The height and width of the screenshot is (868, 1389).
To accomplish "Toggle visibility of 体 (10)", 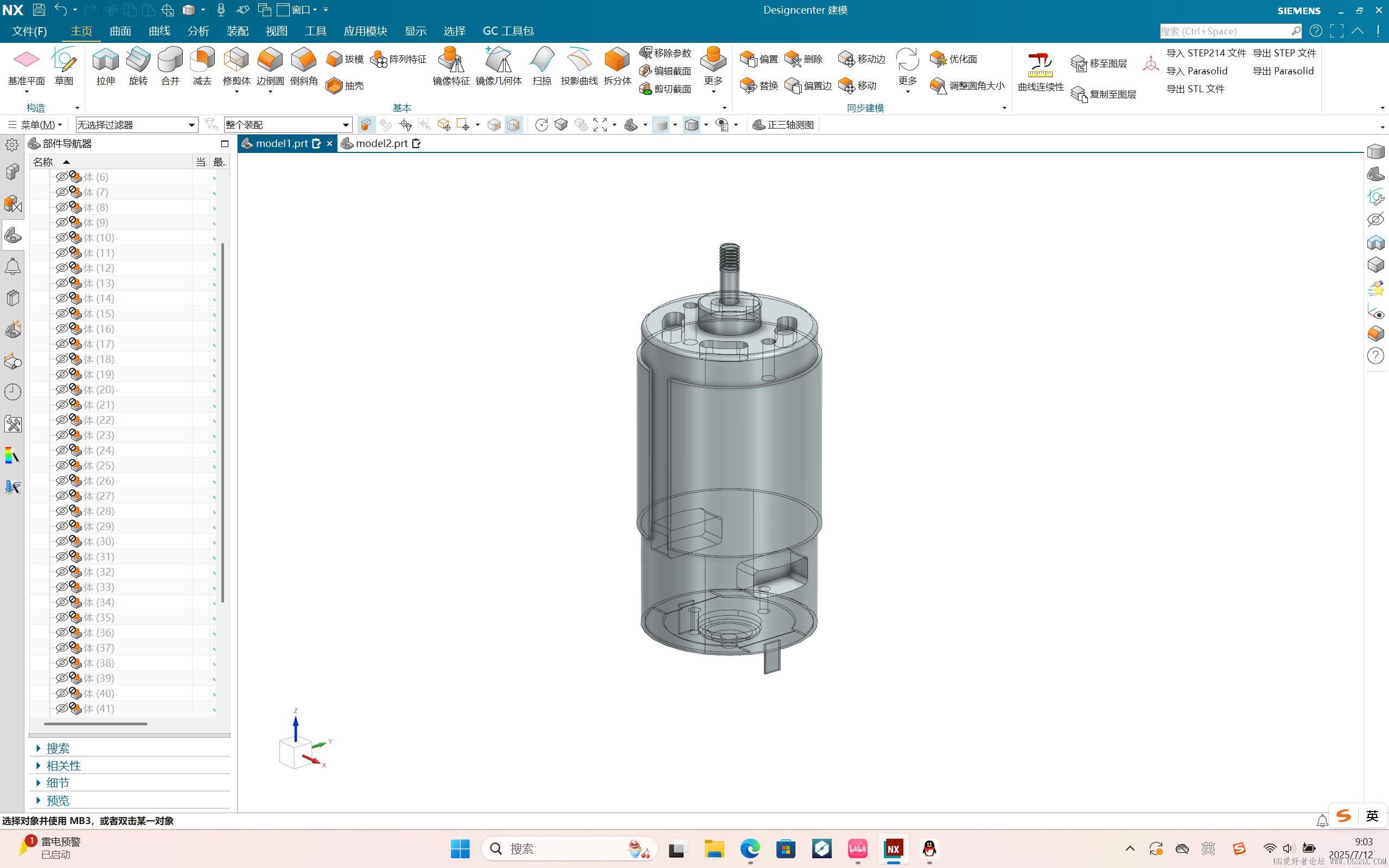I will coord(61,238).
